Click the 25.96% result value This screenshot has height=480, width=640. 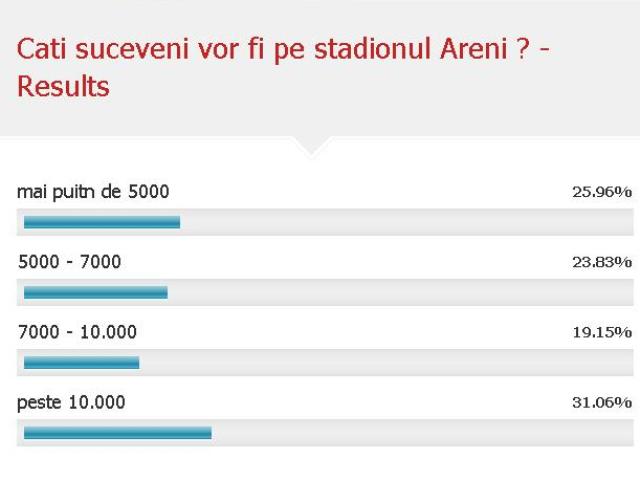(602, 192)
